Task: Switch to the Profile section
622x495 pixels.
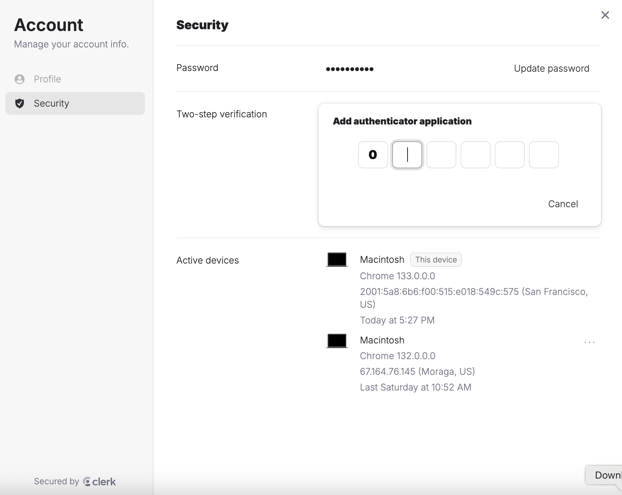Action: (47, 79)
